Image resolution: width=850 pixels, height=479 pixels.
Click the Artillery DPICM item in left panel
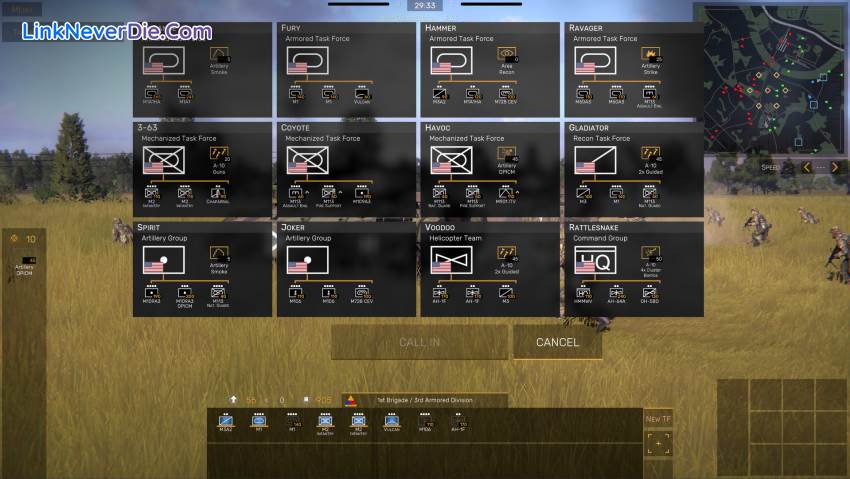click(24, 267)
